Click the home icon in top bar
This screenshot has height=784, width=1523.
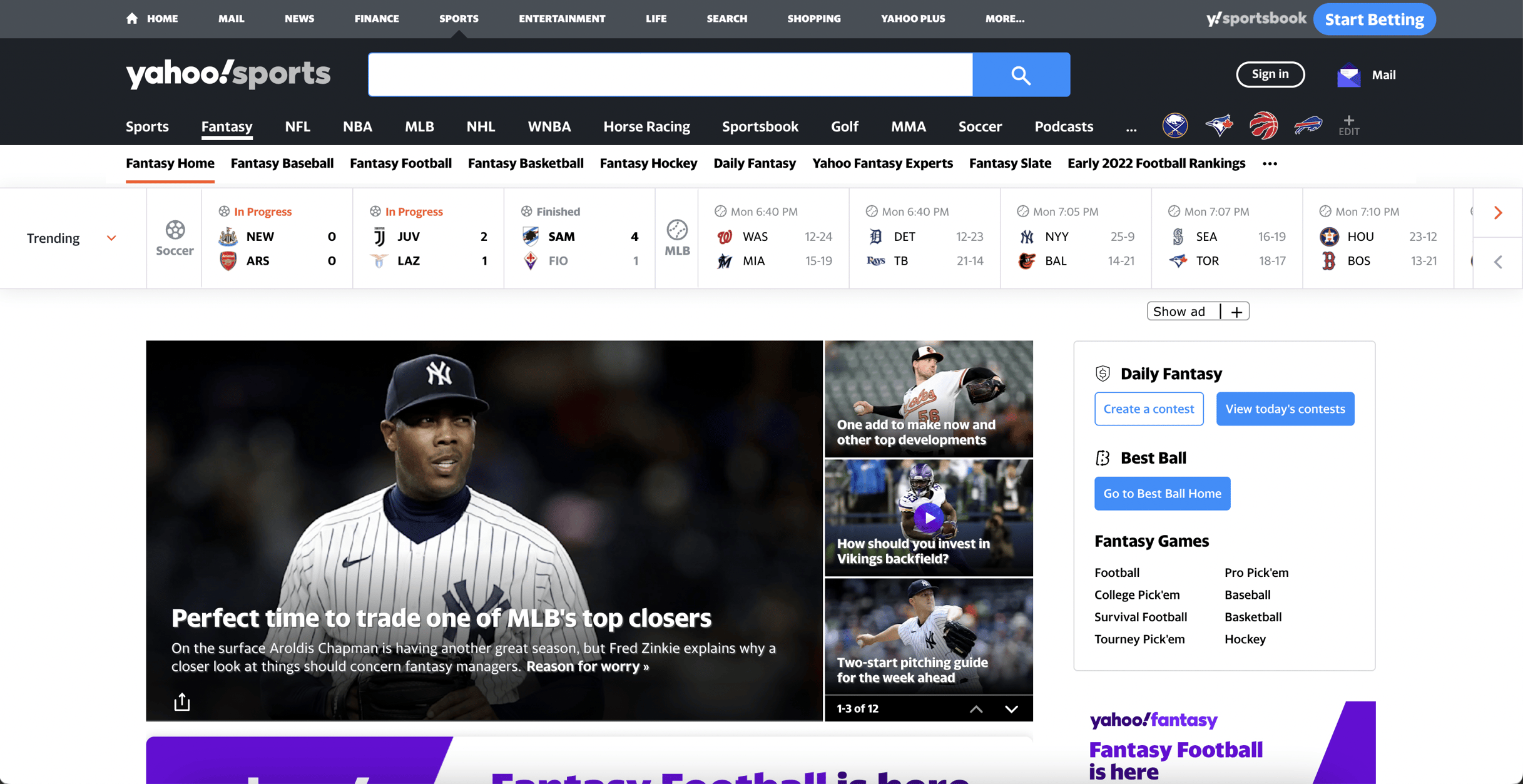[131, 19]
